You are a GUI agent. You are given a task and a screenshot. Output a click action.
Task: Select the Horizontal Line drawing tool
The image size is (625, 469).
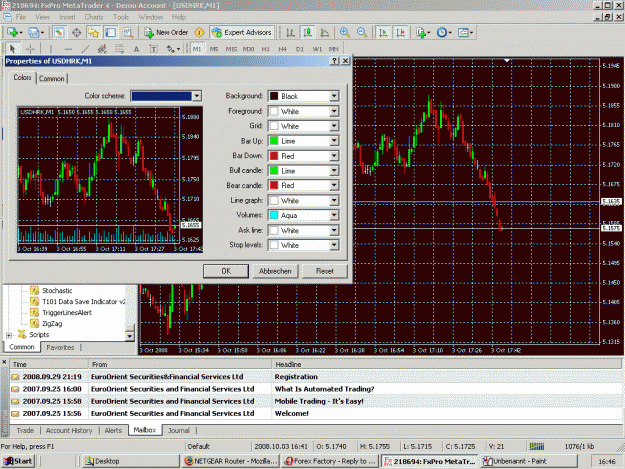pos(68,49)
